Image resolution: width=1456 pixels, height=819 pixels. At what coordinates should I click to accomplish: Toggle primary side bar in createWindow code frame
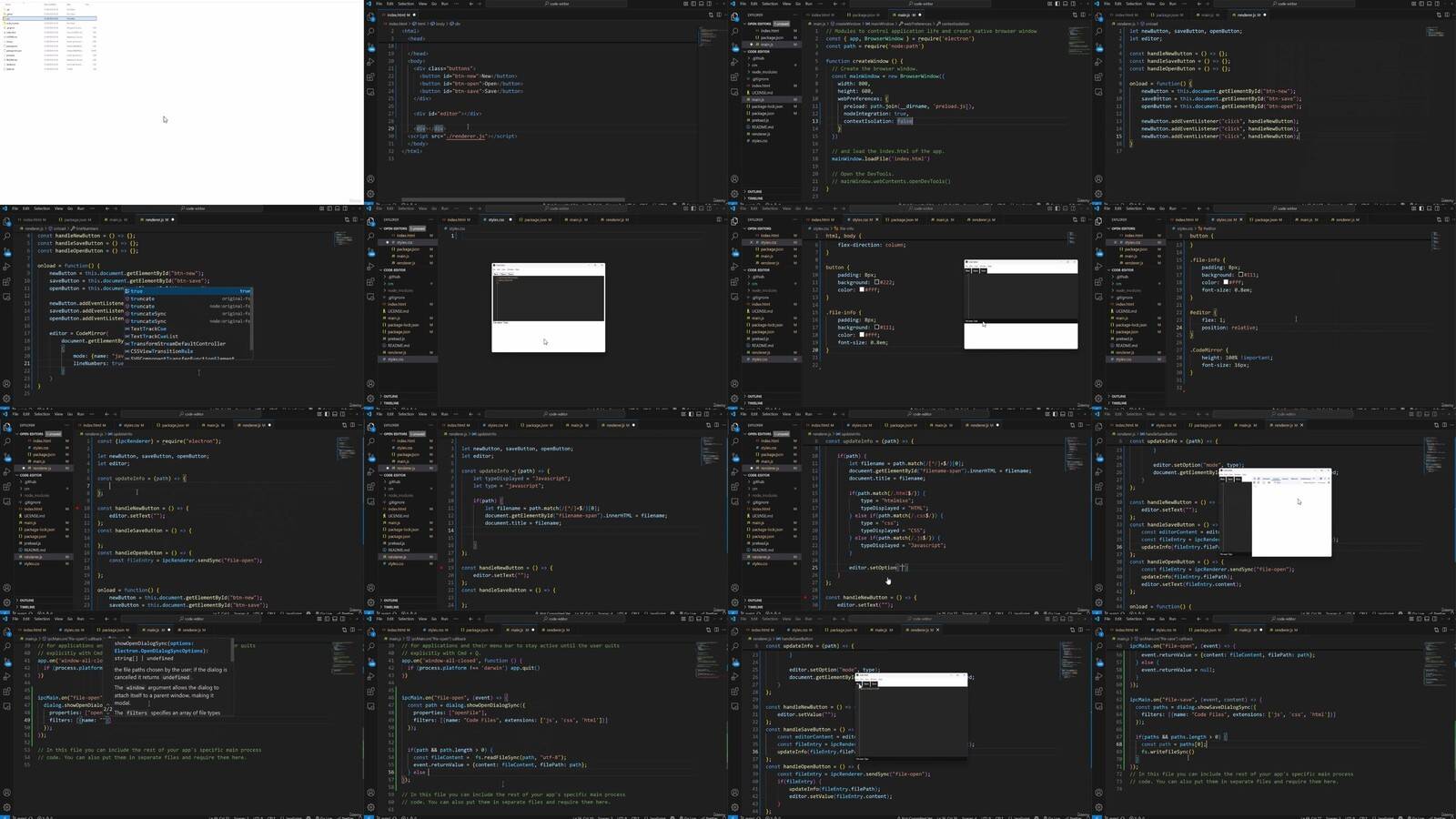[1057, 4]
